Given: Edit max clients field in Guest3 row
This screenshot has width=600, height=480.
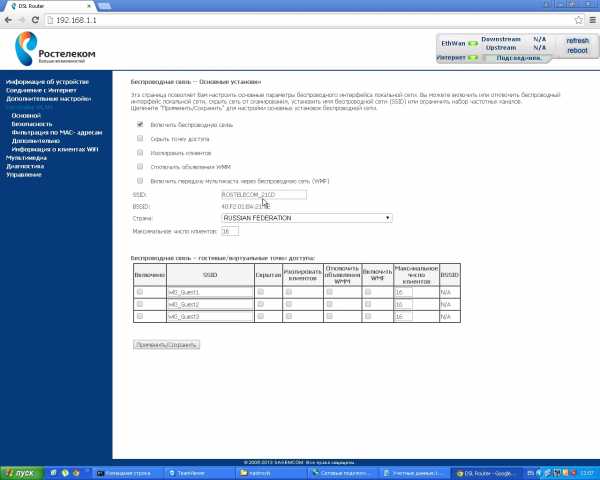Looking at the screenshot, I should pos(403,317).
